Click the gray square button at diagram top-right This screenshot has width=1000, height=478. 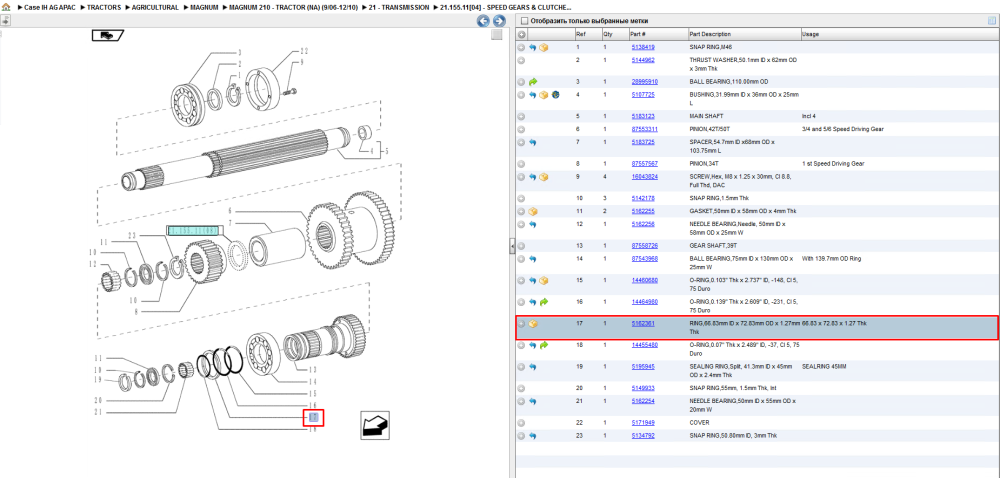(x=497, y=35)
